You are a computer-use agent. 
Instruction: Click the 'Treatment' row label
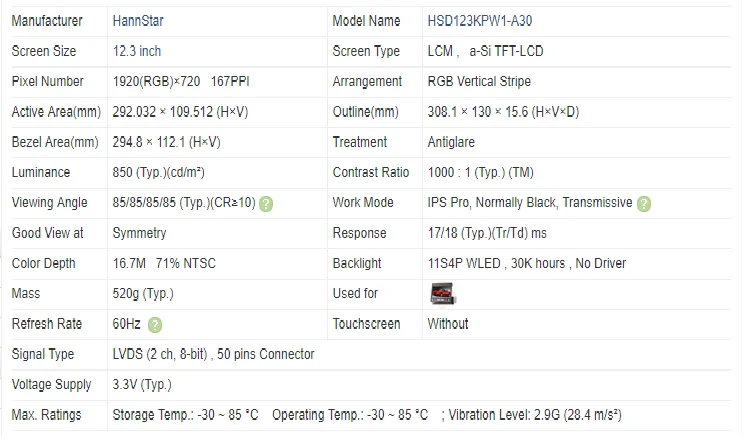coord(360,142)
